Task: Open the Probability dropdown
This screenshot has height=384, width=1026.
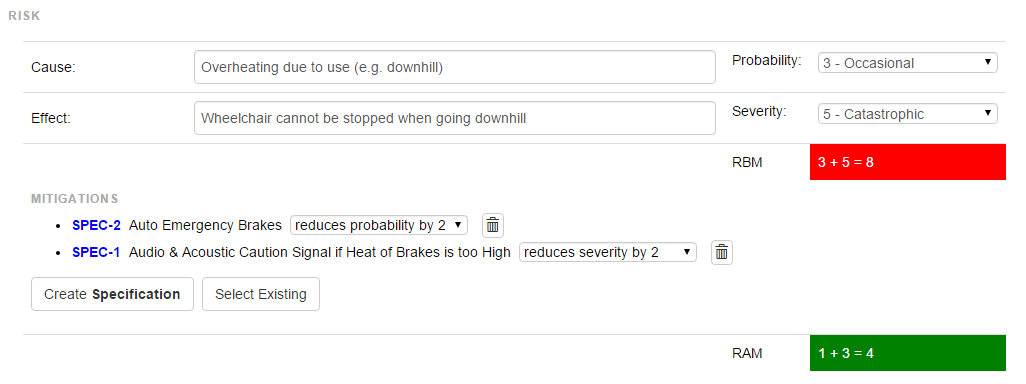Action: 908,63
